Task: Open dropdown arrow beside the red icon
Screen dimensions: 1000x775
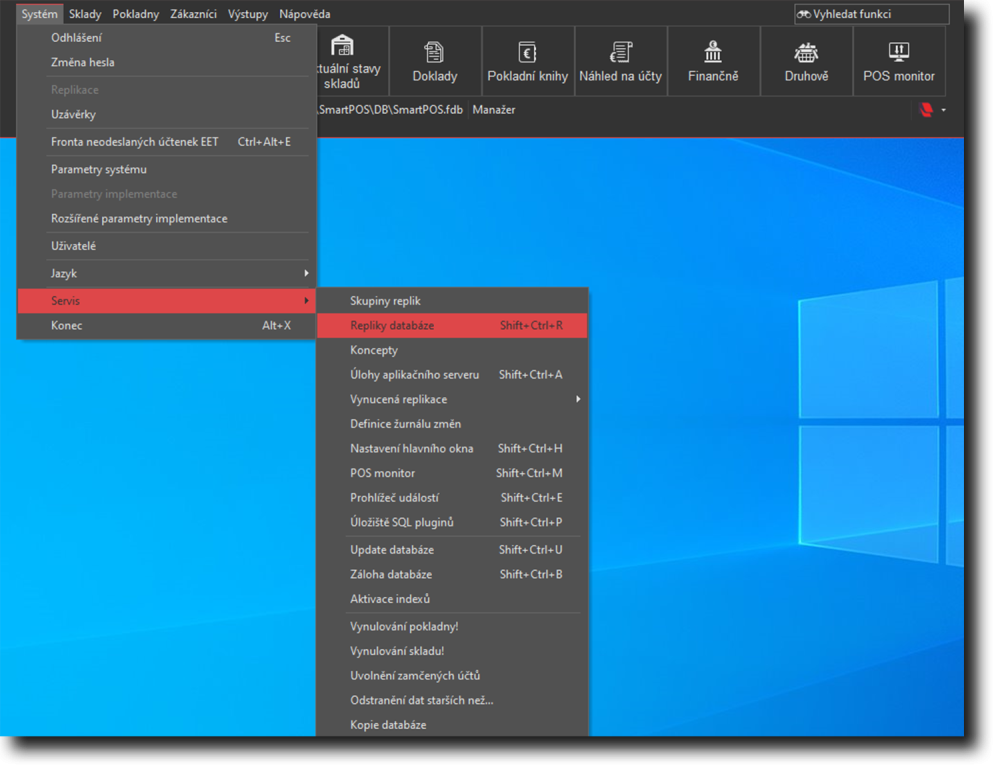Action: 943,110
